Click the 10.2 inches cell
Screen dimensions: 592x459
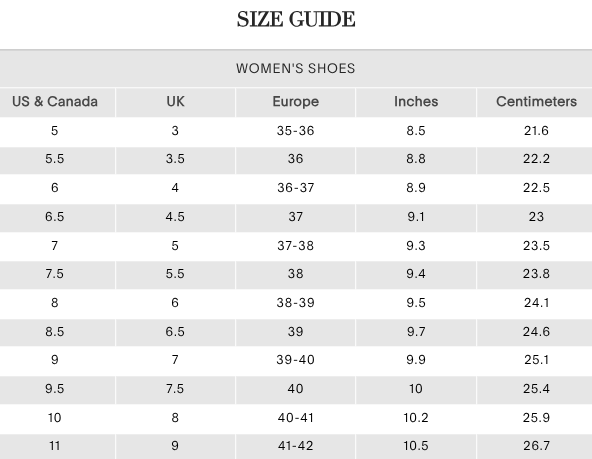click(x=416, y=418)
